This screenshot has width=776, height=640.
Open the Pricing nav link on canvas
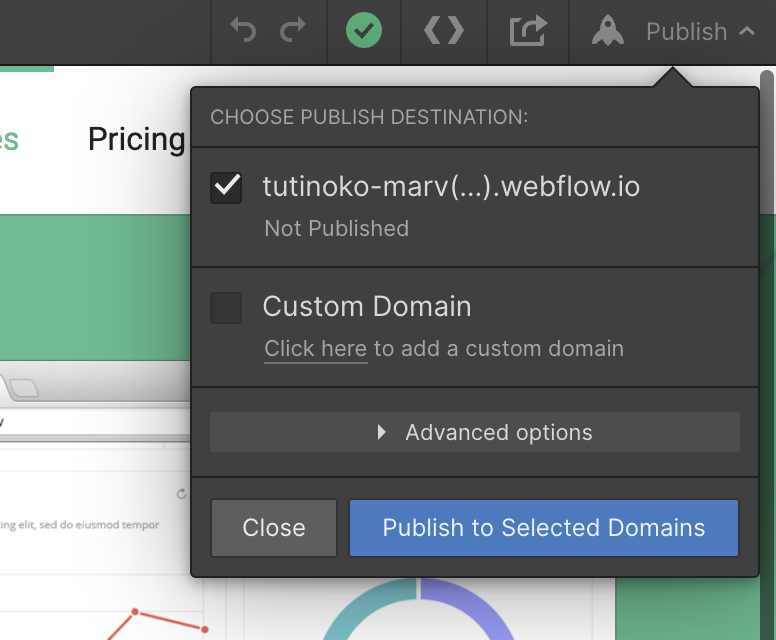(137, 139)
